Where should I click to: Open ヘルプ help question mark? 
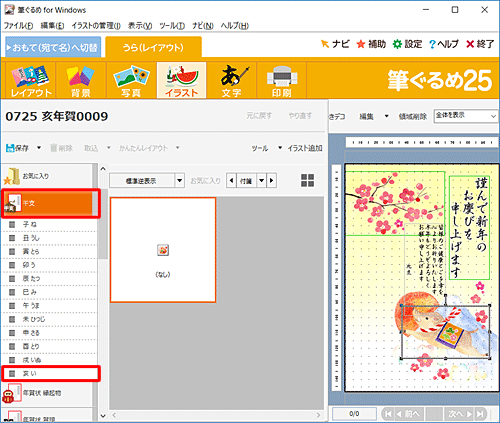pyautogui.click(x=444, y=44)
